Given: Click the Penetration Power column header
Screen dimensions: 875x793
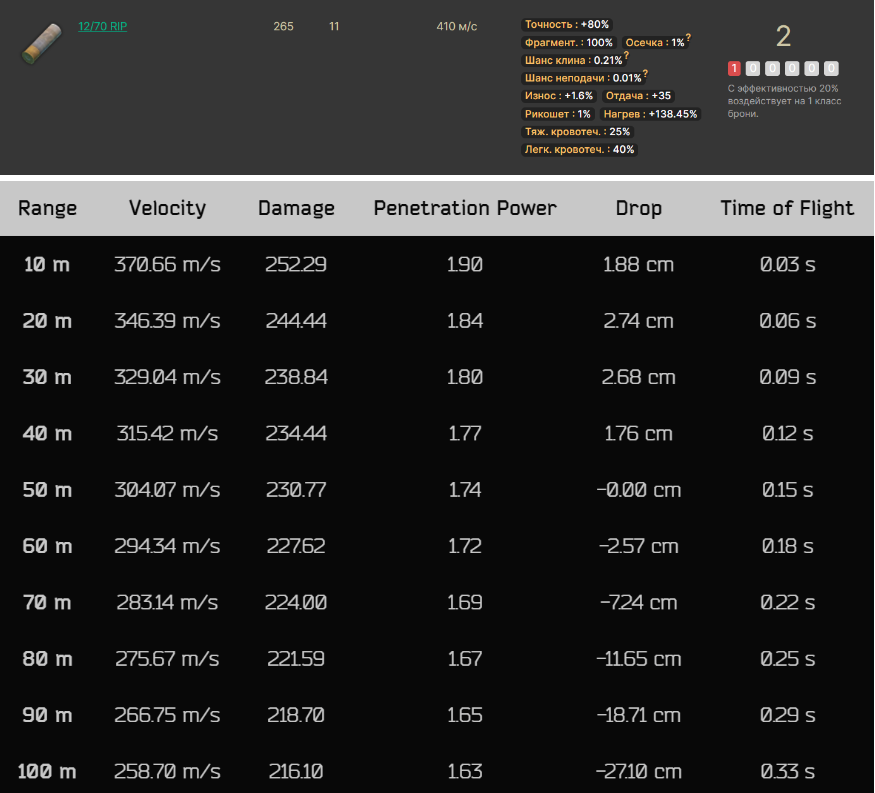Looking at the screenshot, I should coord(465,208).
